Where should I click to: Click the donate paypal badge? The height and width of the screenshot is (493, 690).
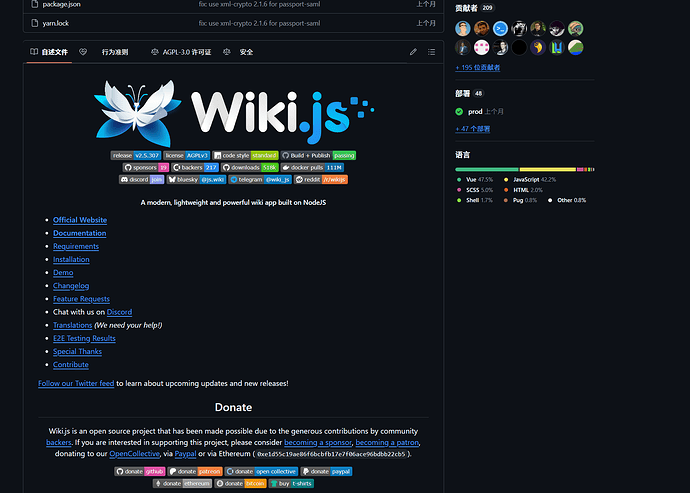(x=326, y=471)
